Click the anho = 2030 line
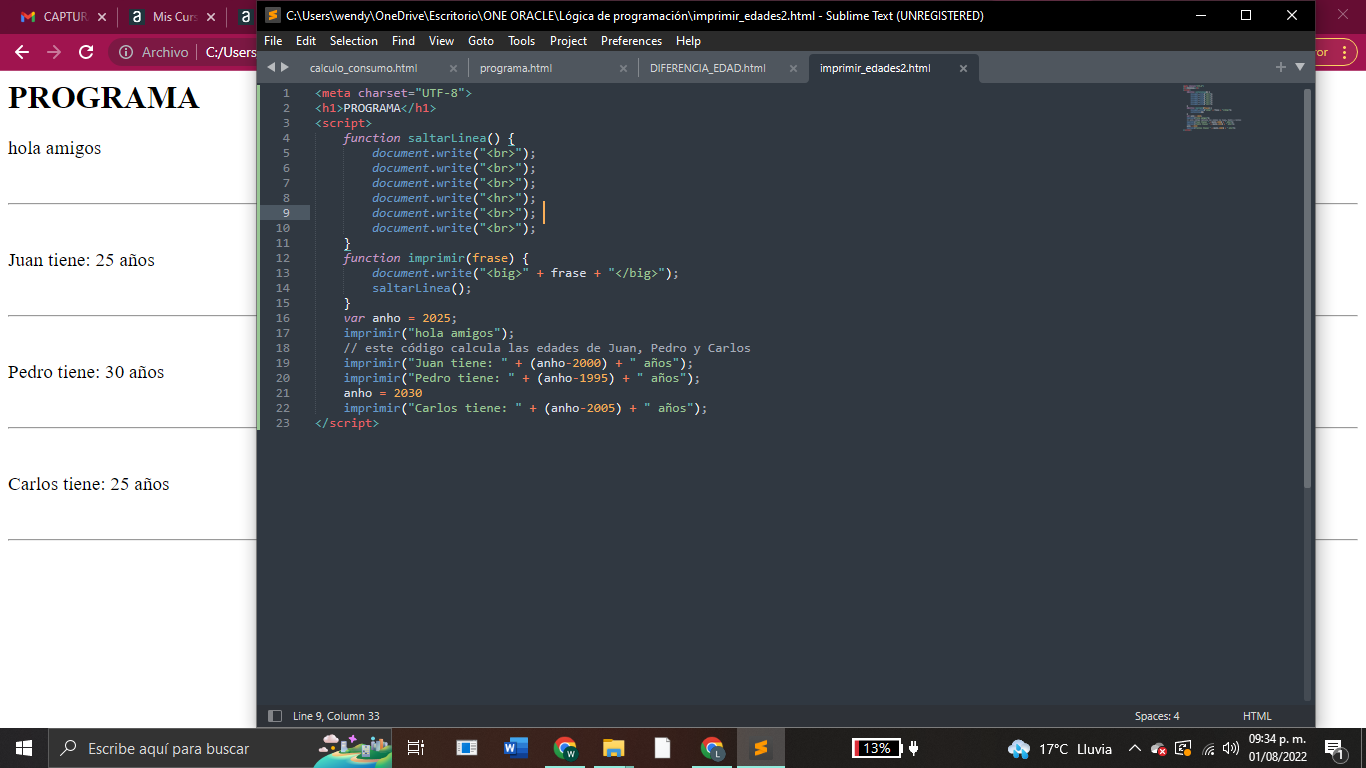This screenshot has height=768, width=1366. (x=383, y=393)
